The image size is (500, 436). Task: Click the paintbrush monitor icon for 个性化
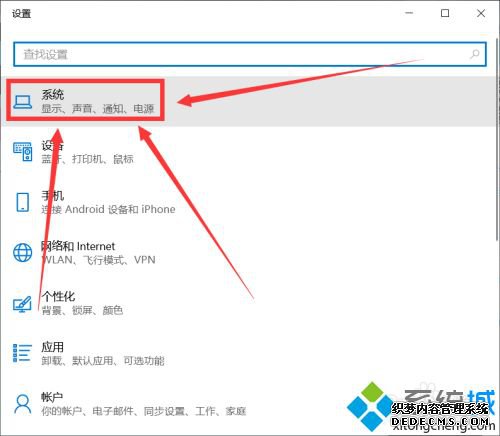22,304
